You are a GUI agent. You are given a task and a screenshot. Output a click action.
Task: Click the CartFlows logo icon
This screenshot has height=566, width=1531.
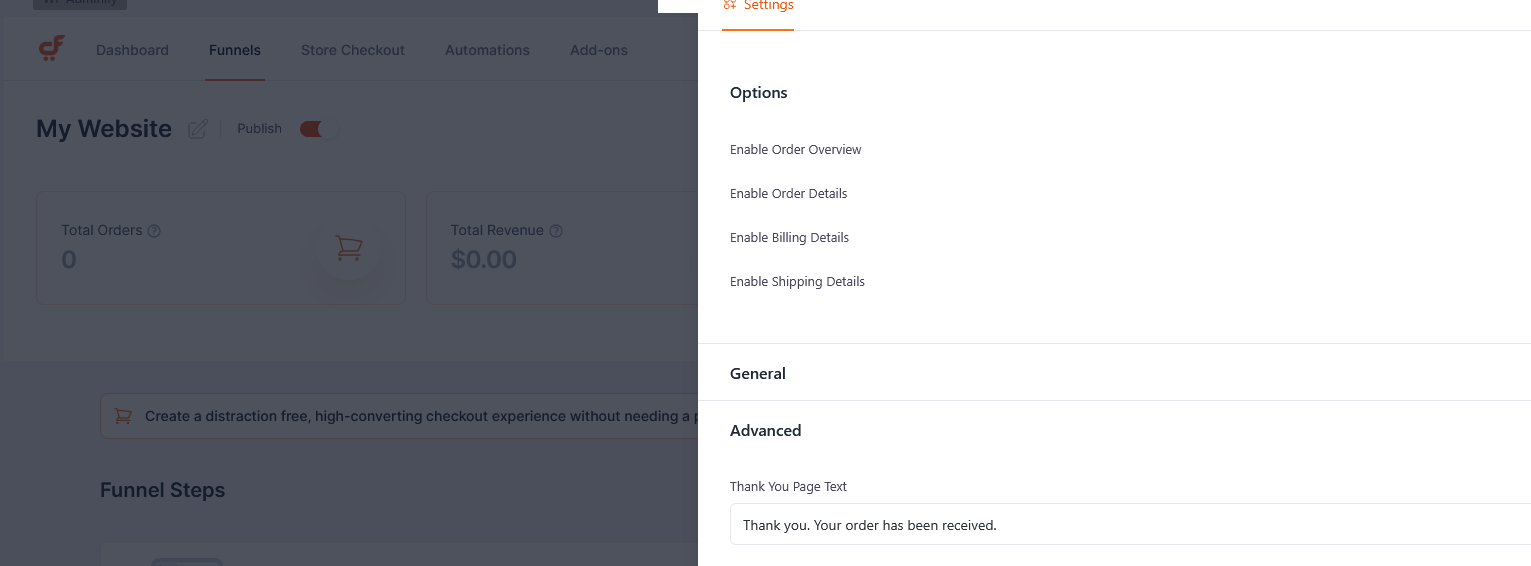[x=52, y=49]
